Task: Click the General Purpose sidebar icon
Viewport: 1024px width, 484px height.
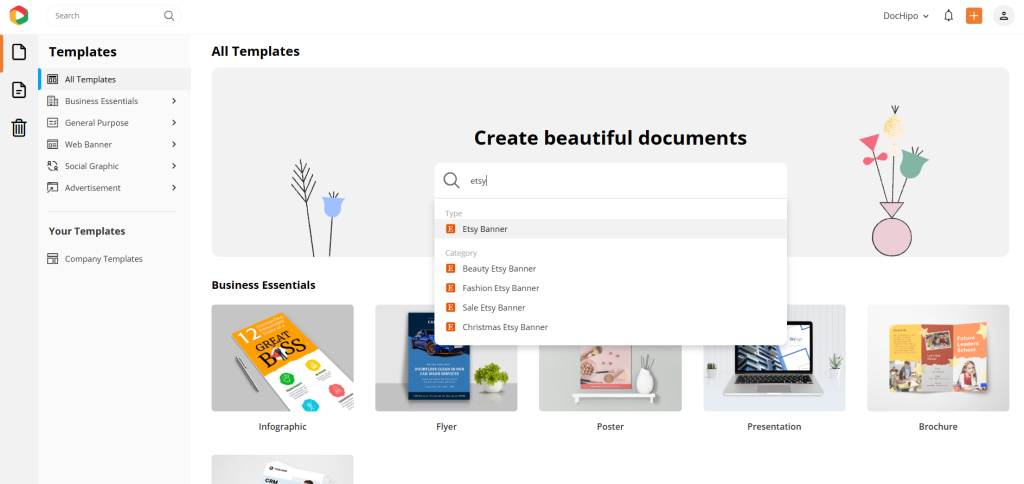Action: tap(53, 122)
